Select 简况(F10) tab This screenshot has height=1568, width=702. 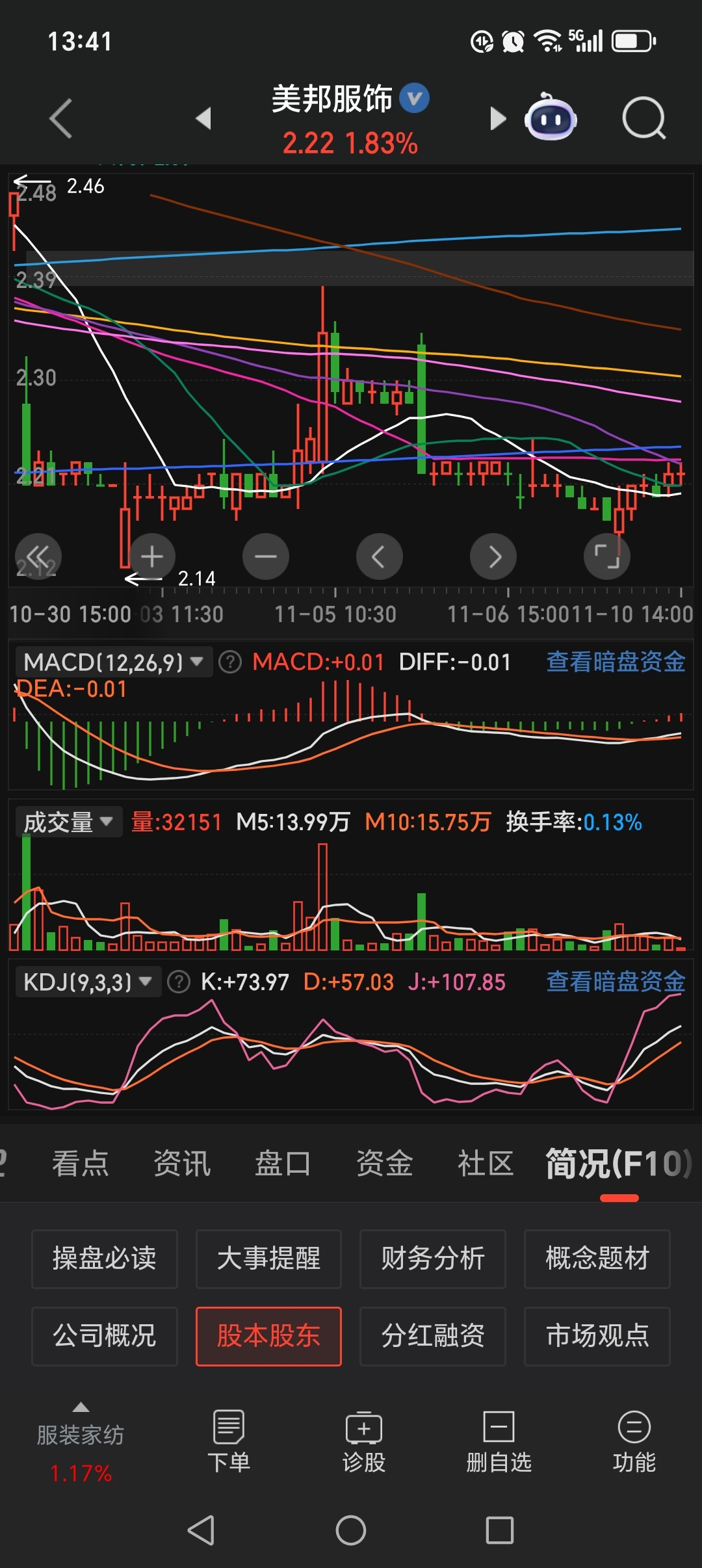coord(619,1164)
